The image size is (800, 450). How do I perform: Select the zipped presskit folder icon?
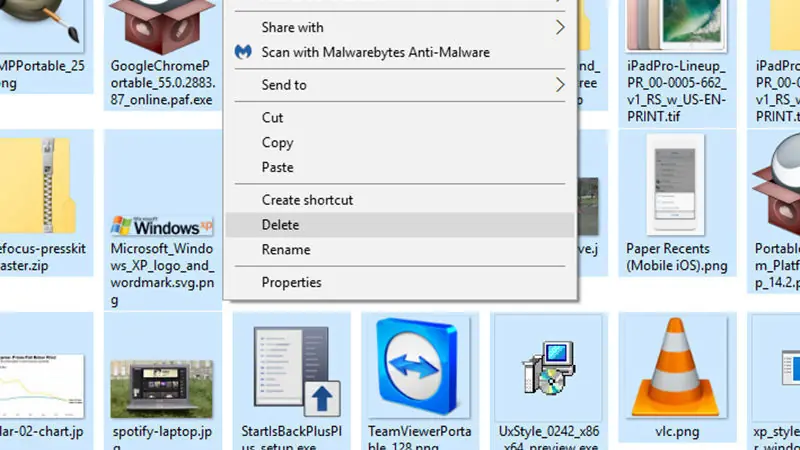[38, 186]
